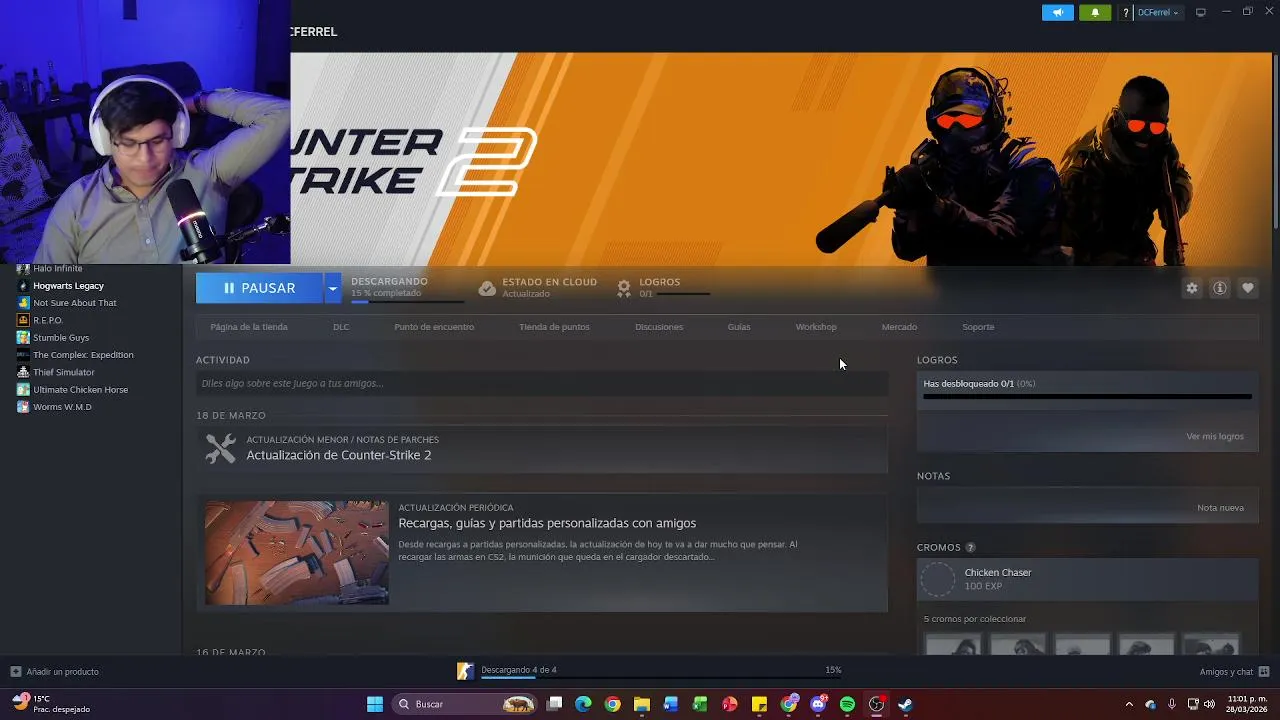The width and height of the screenshot is (1280, 720).
Task: Open the Windows Start menu
Action: pyautogui.click(x=375, y=704)
